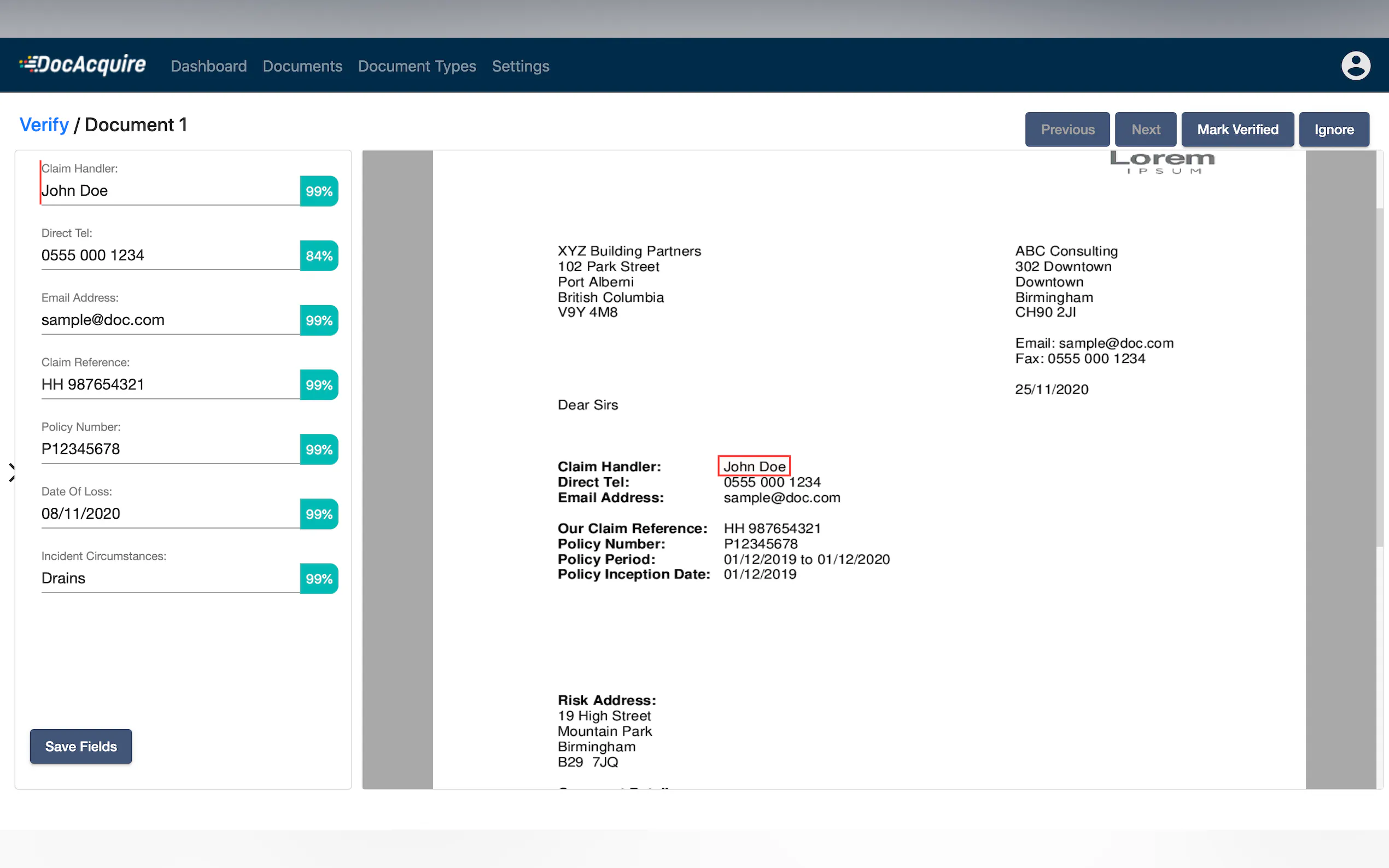Open the Dashboard menu item

(x=208, y=66)
